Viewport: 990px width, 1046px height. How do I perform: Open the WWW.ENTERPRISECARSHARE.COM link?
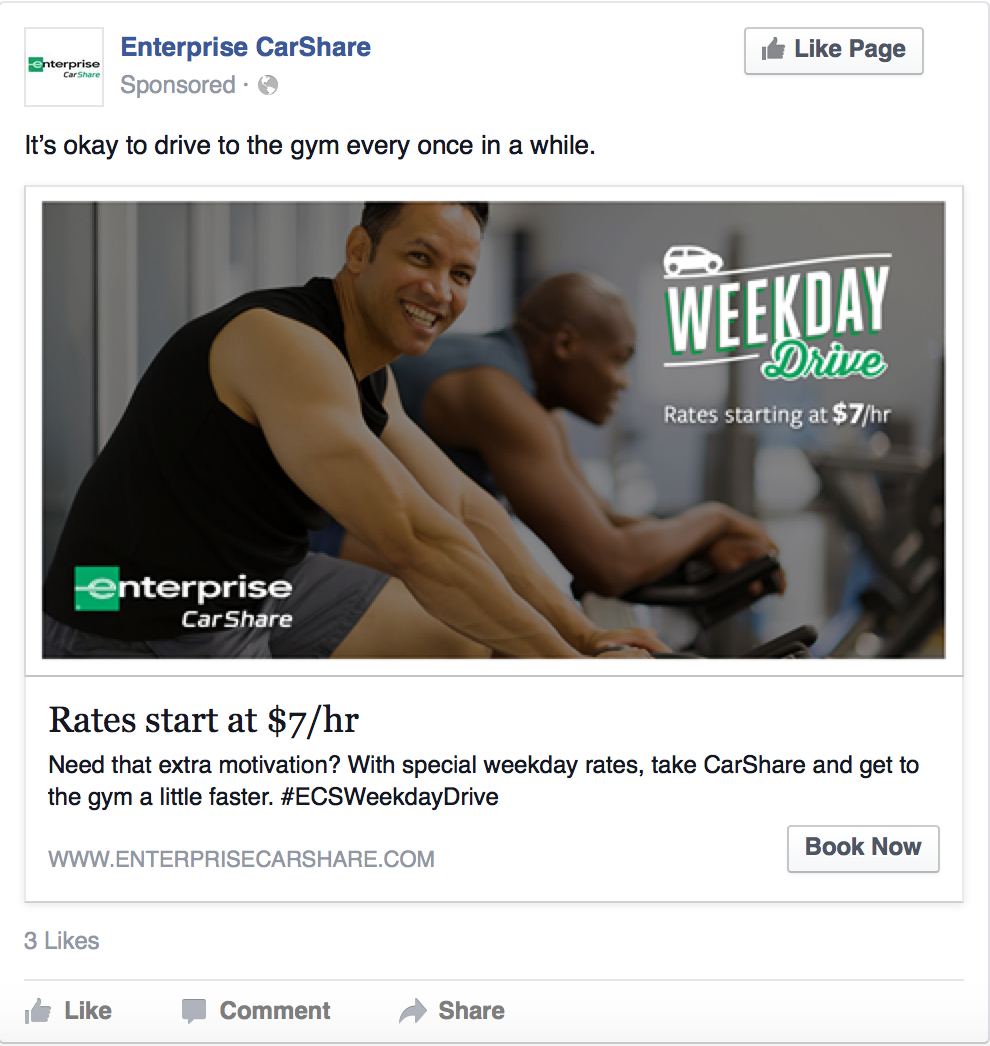(241, 859)
